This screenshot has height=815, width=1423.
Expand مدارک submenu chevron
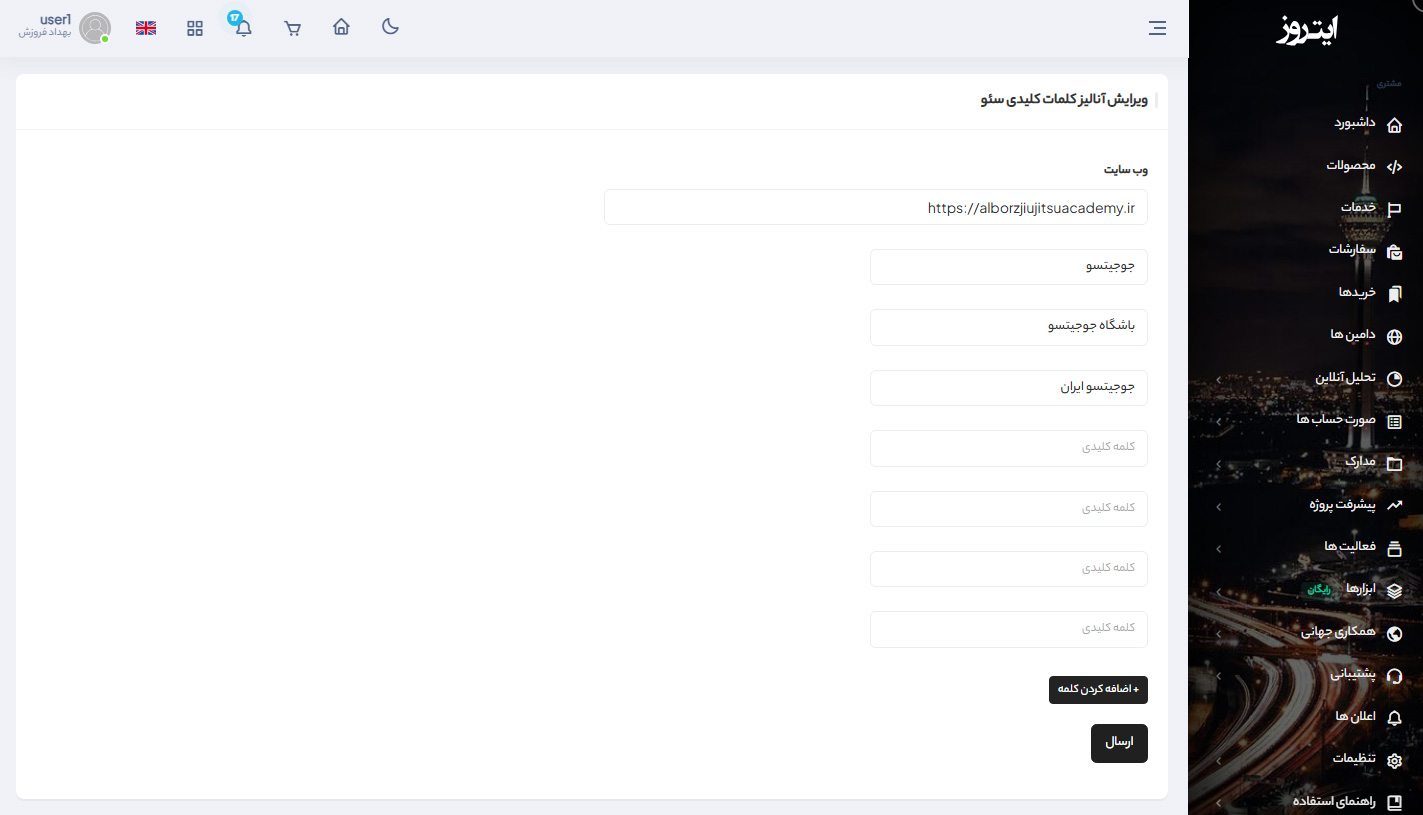click(1218, 464)
